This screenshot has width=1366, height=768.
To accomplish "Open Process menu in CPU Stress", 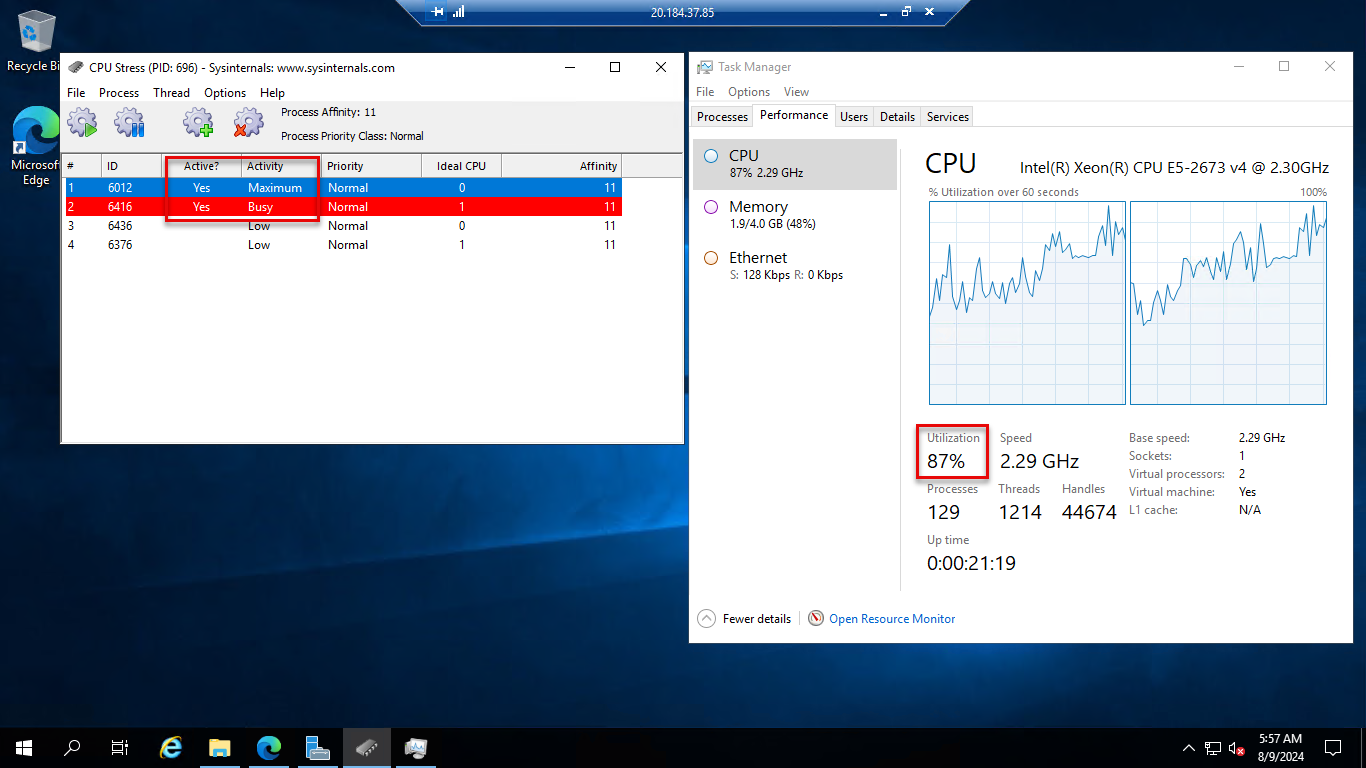I will tap(119, 92).
